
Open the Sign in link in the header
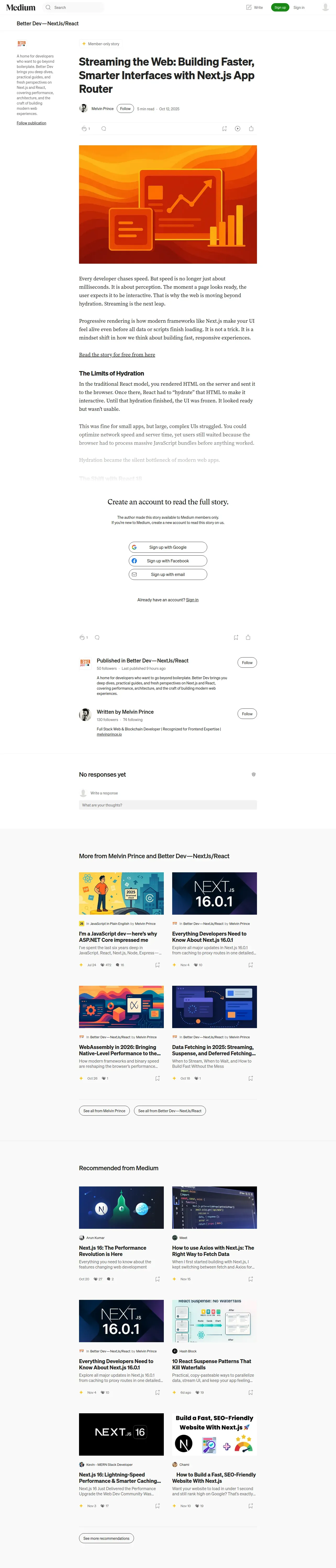point(299,7)
